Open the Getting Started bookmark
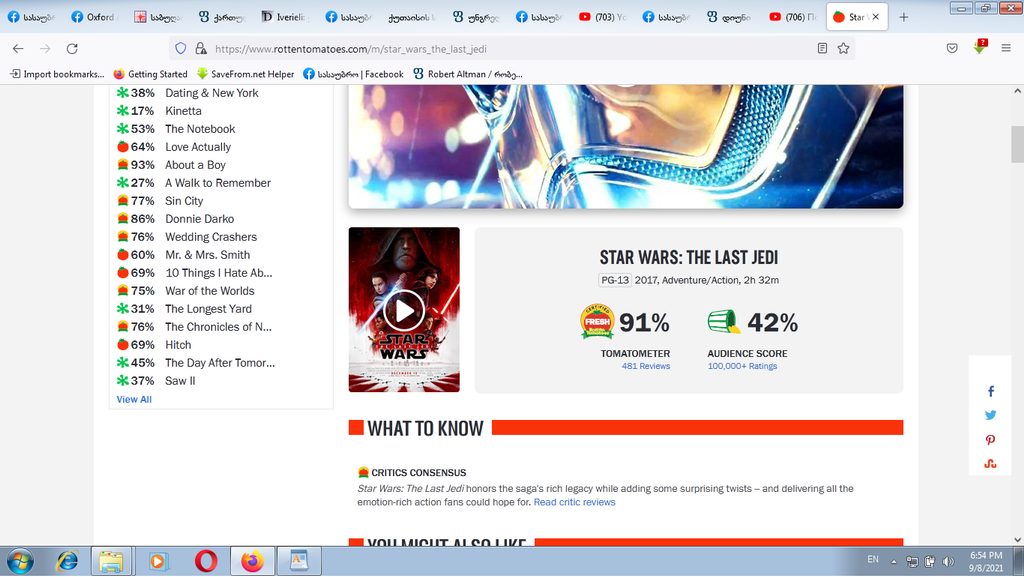The height and width of the screenshot is (577, 1024). point(150,74)
